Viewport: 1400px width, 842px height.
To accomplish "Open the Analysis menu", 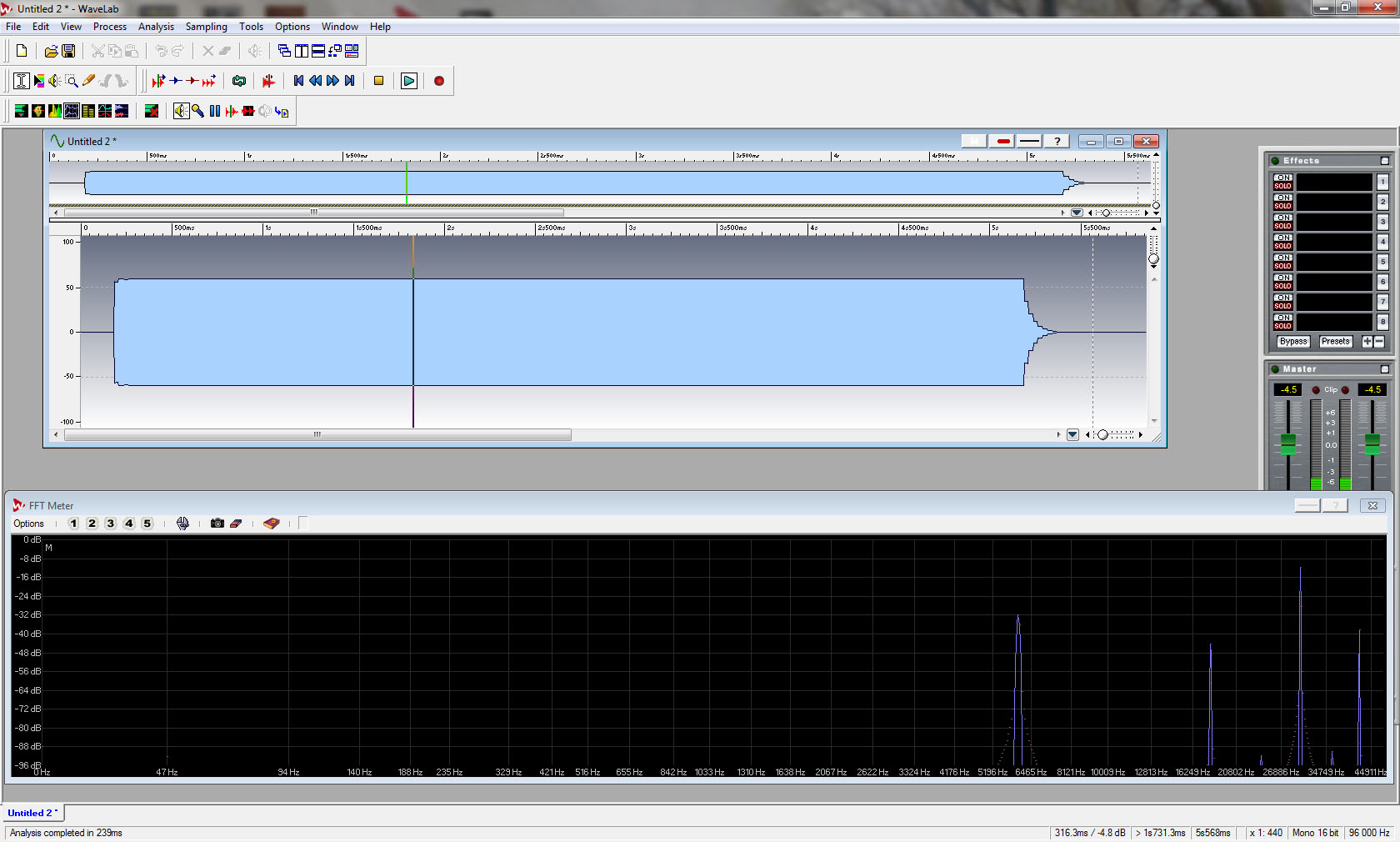I will 156,27.
